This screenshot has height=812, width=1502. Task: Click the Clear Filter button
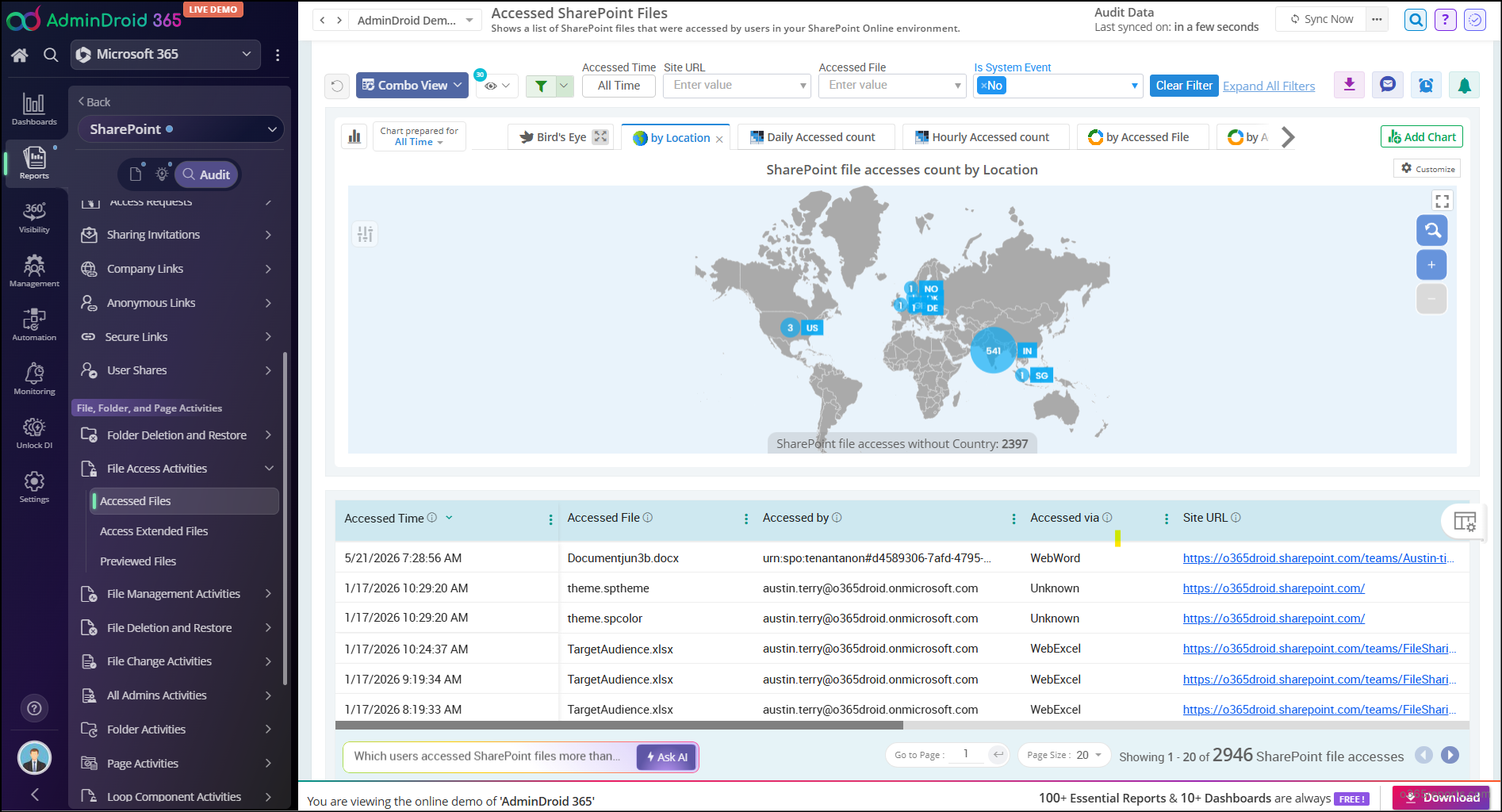[1184, 86]
